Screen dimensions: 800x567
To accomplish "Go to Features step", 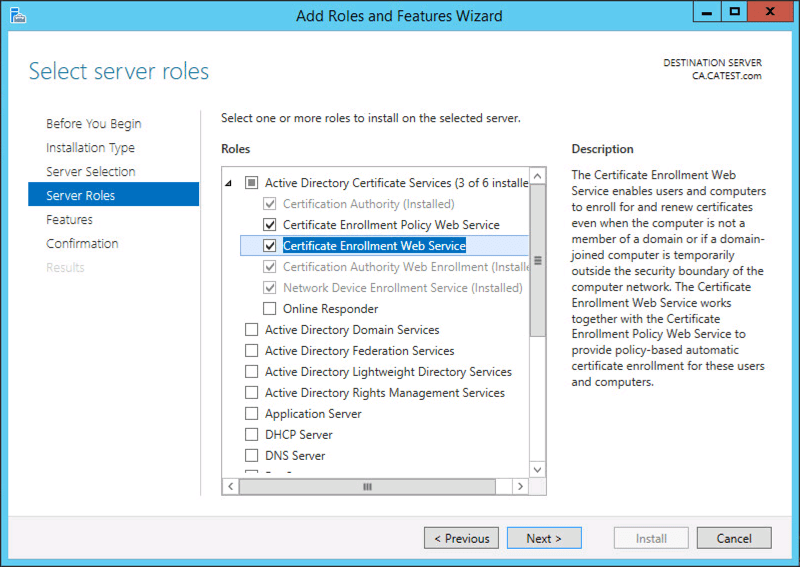I will (69, 219).
